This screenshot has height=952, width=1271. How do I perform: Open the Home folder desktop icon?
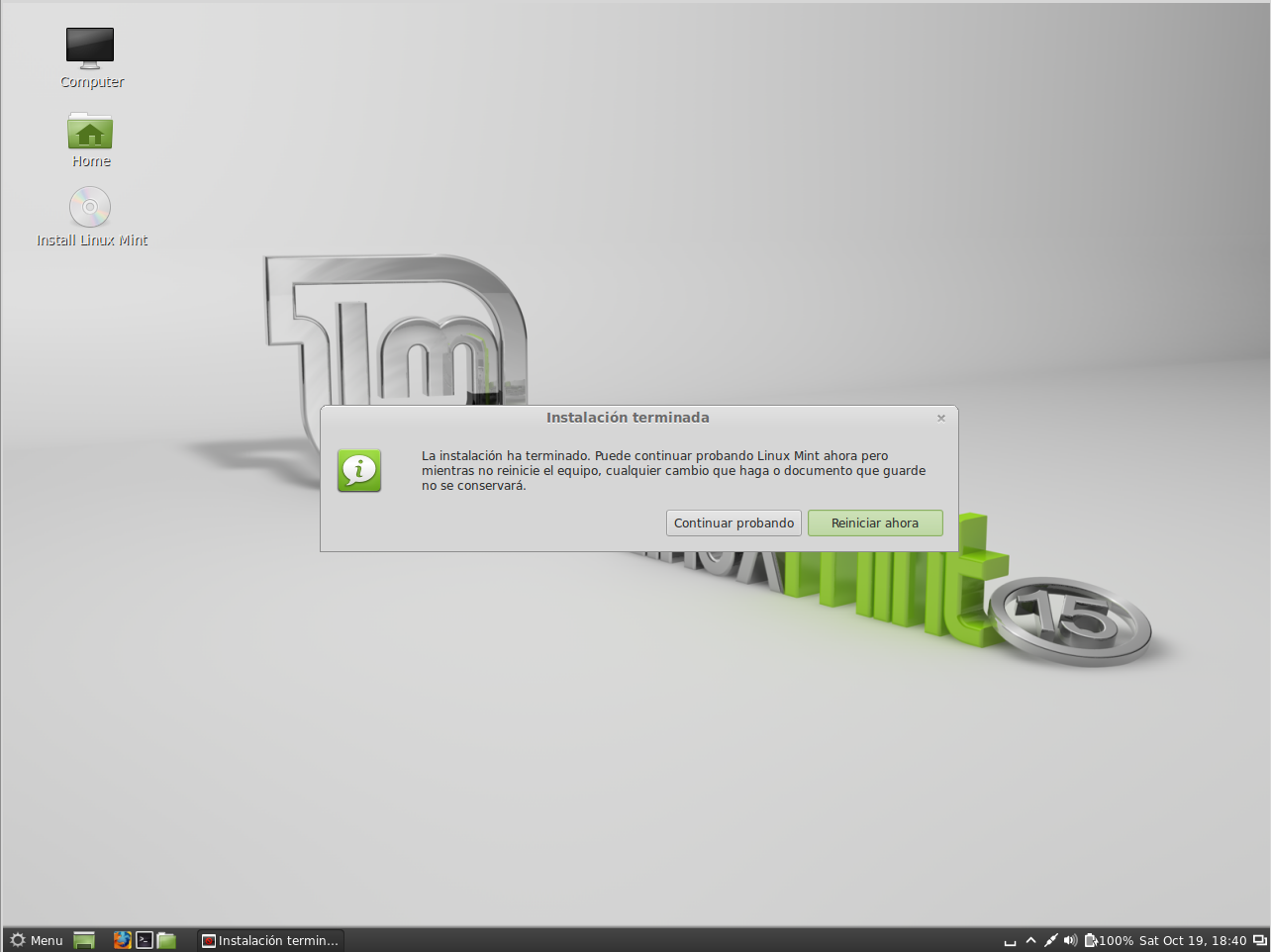click(x=91, y=140)
